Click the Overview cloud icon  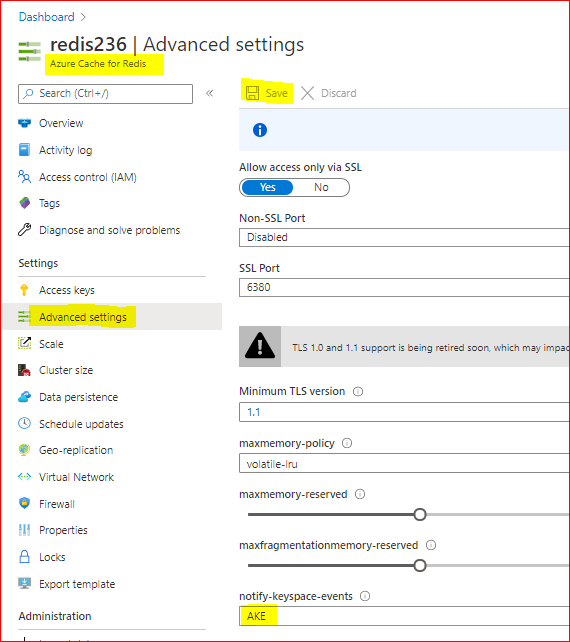click(25, 123)
